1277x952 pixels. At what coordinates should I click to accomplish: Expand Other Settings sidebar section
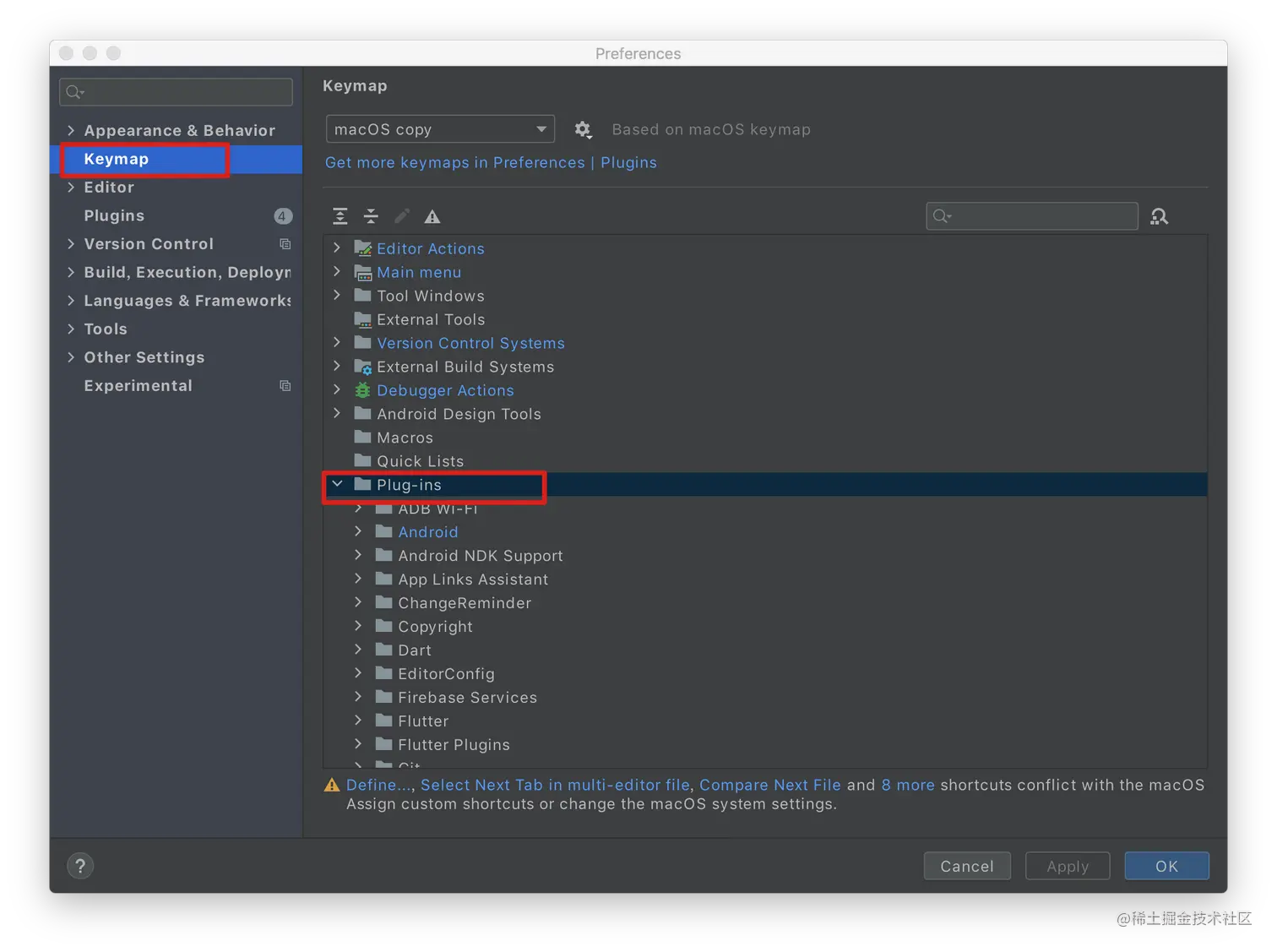point(71,357)
